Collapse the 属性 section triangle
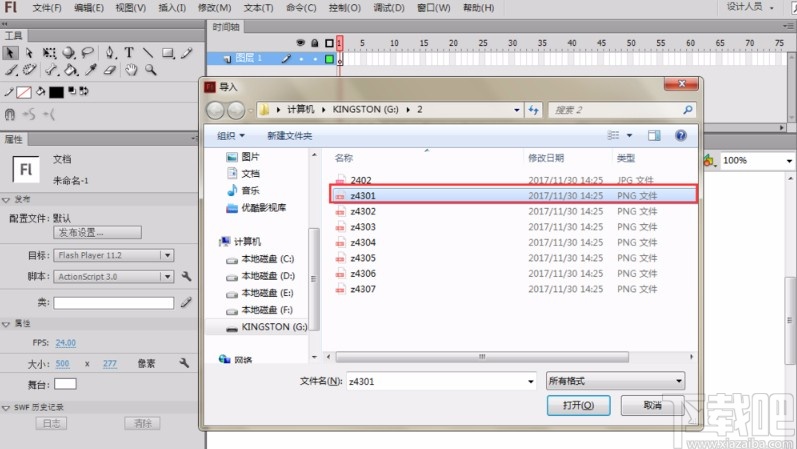Image resolution: width=797 pixels, height=449 pixels. 6,324
